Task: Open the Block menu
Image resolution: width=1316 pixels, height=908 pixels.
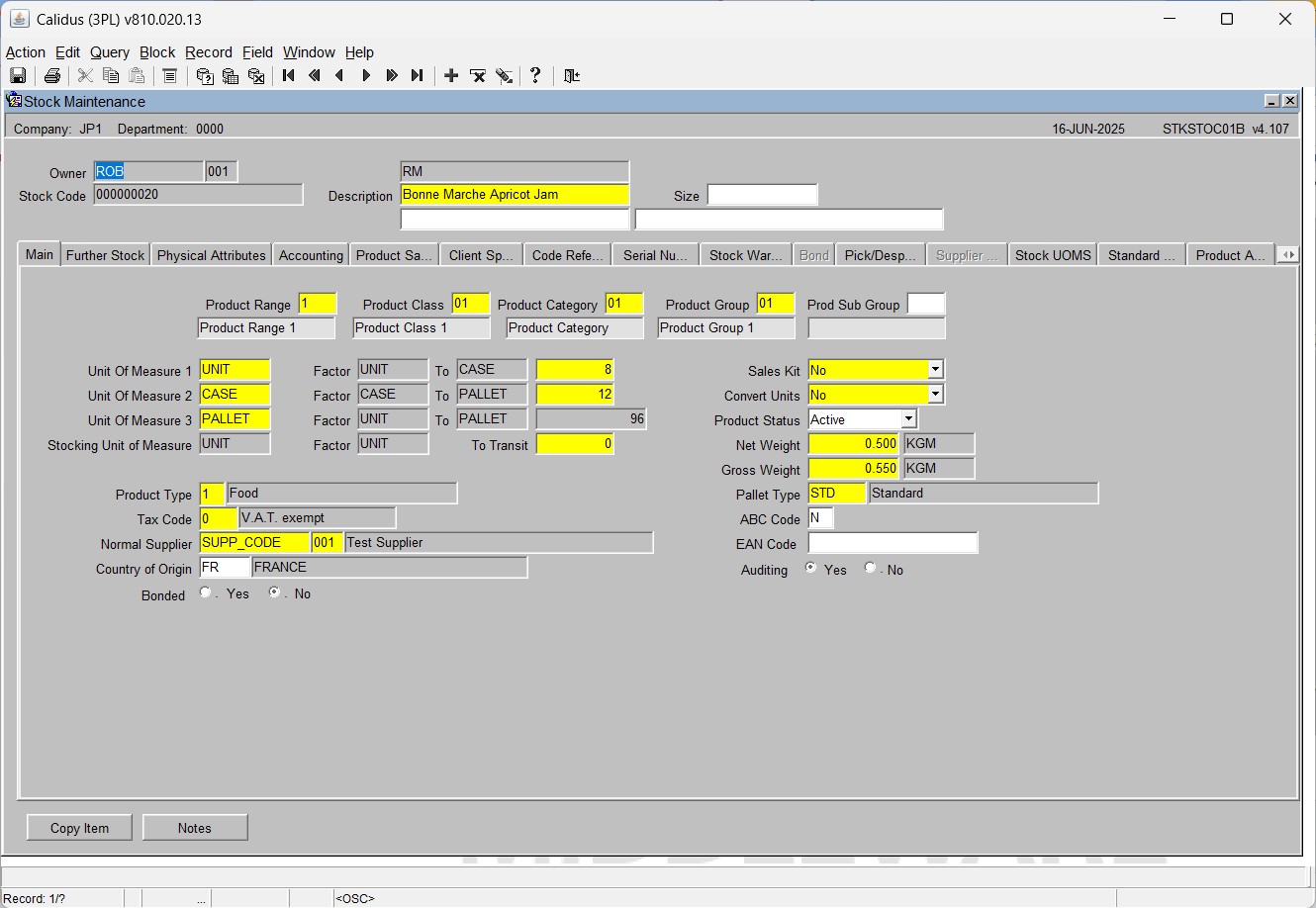Action: pos(157,52)
